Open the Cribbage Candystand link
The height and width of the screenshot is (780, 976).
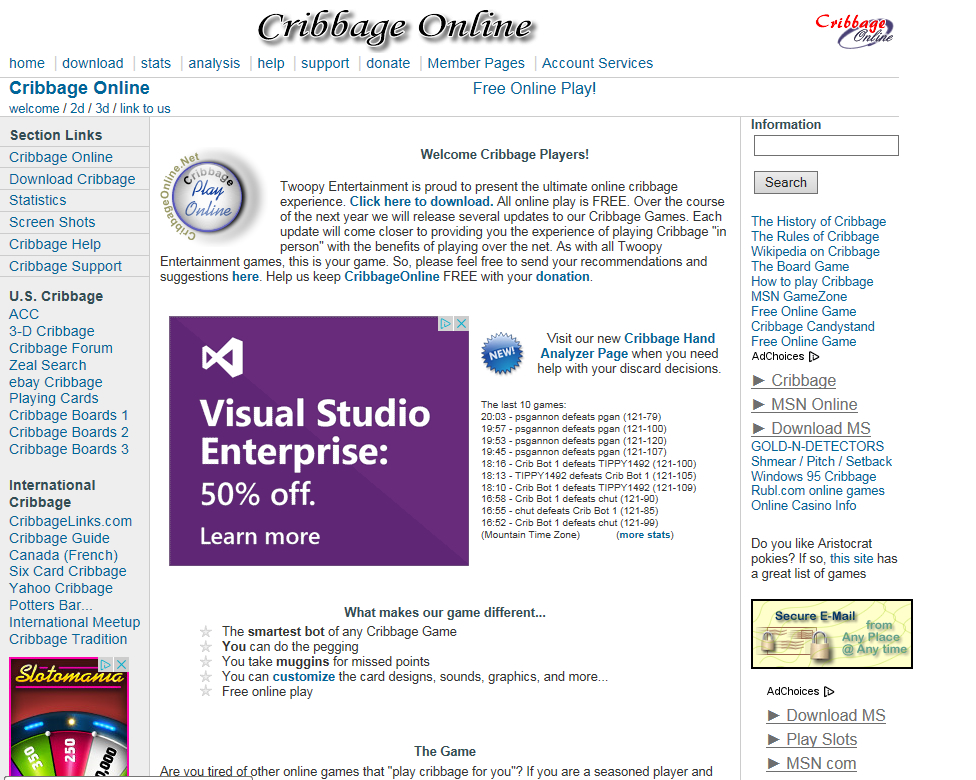pos(812,327)
